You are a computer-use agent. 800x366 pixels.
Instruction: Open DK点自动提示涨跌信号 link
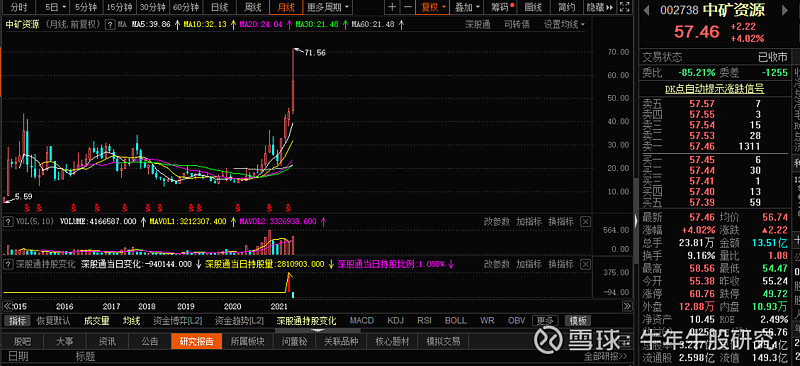coord(714,89)
